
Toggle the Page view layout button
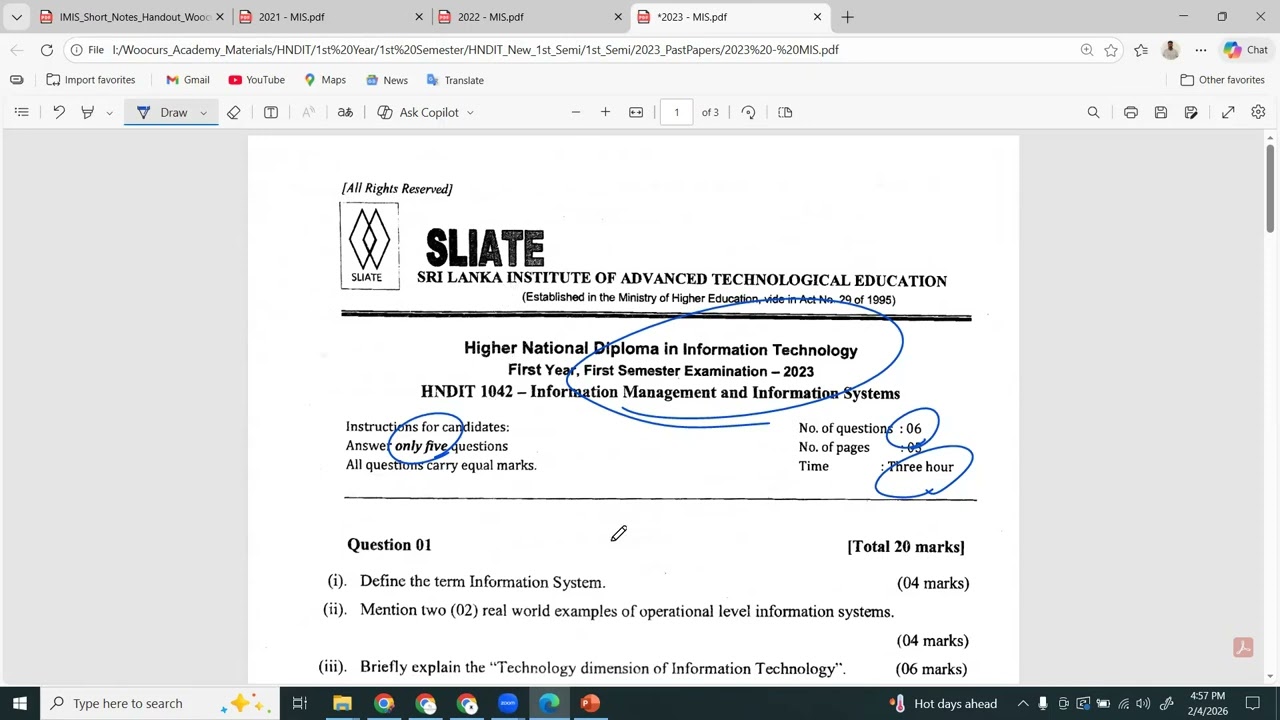pyautogui.click(x=785, y=112)
